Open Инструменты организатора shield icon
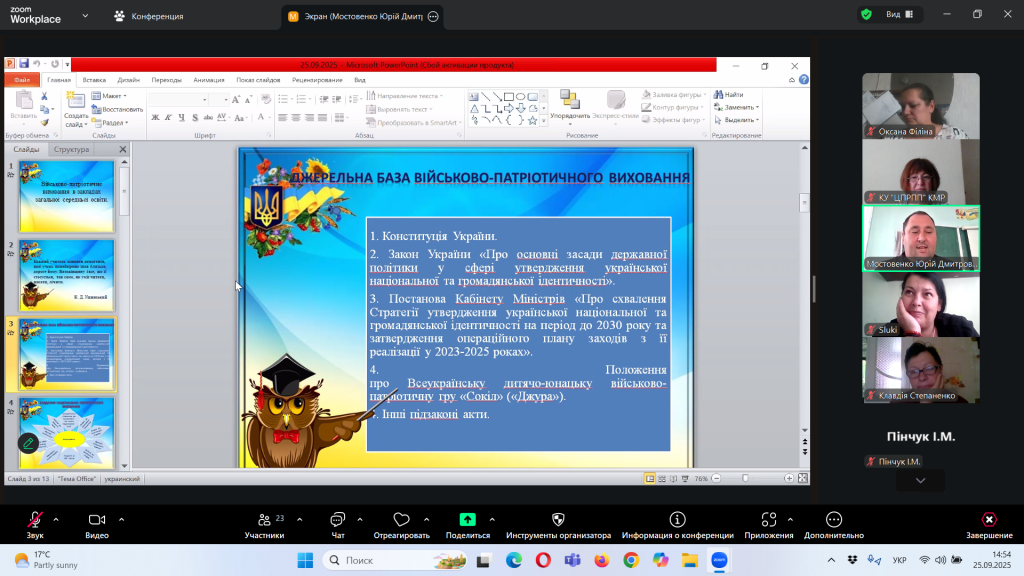1024x576 pixels. coord(558,520)
